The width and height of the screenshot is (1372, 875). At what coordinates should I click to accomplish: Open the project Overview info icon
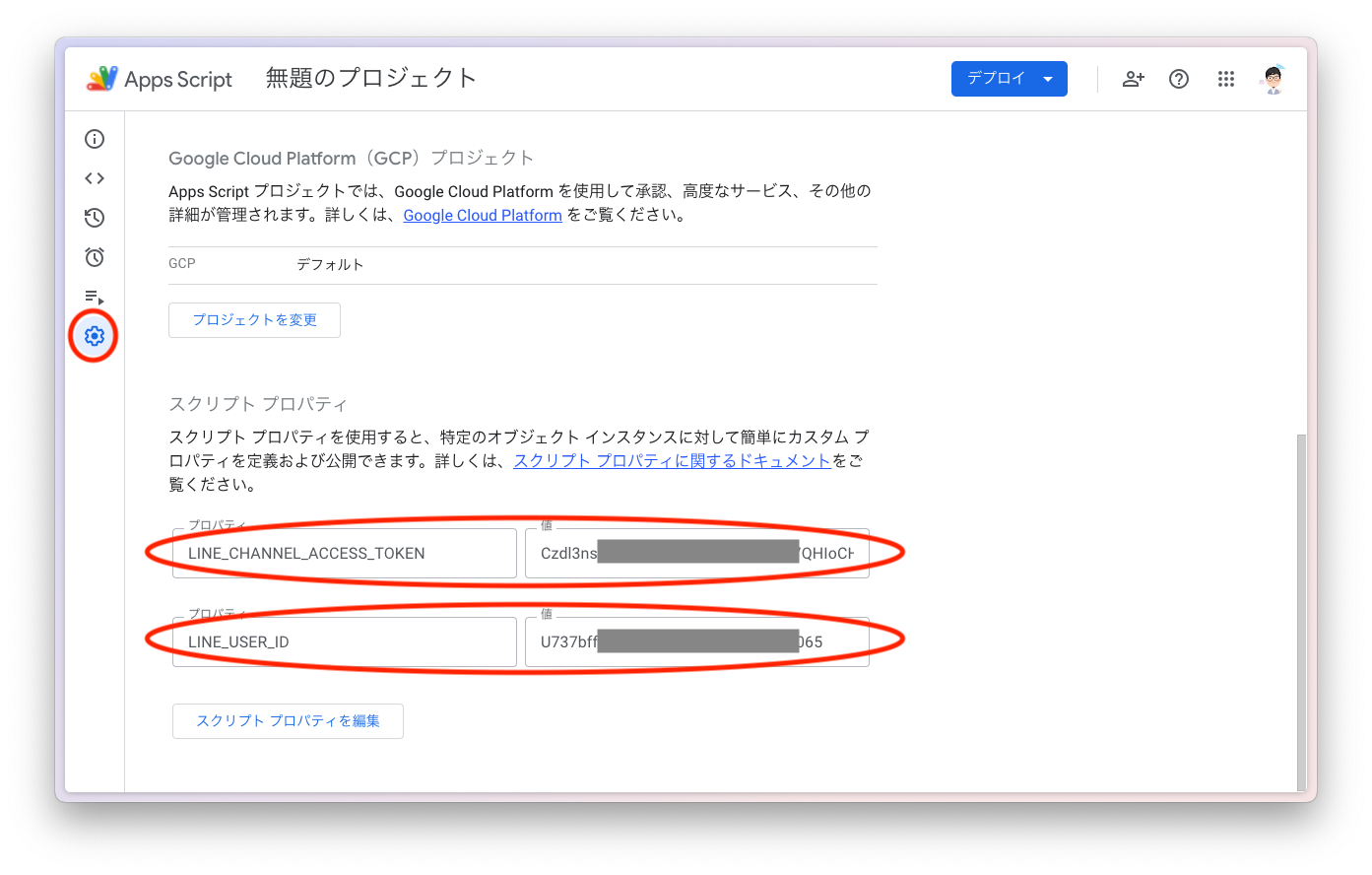94,139
